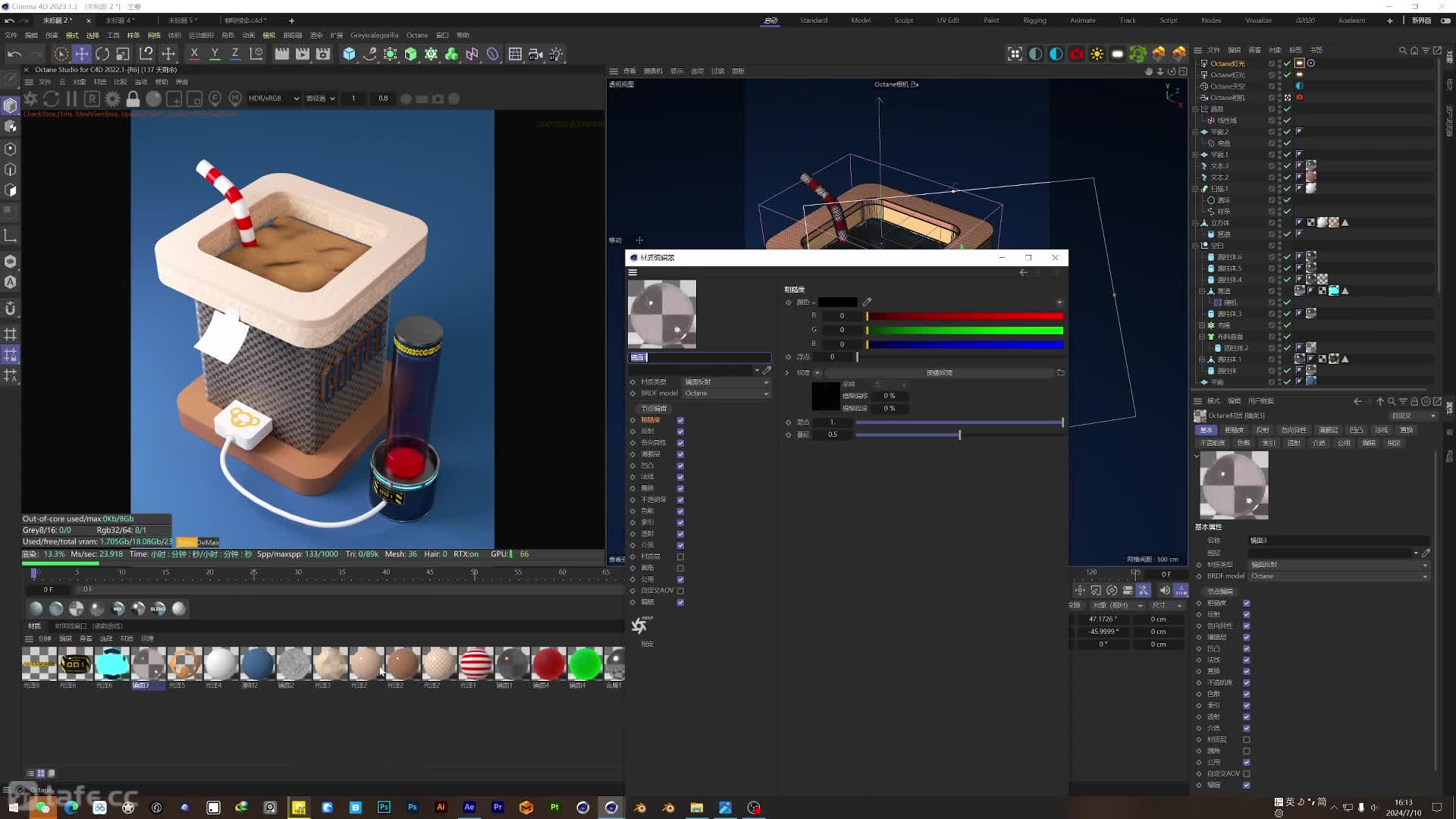Toggle 粗糙度 checkbox in attribute manager panel
Screen dimensions: 1456x819
[x=1247, y=604]
